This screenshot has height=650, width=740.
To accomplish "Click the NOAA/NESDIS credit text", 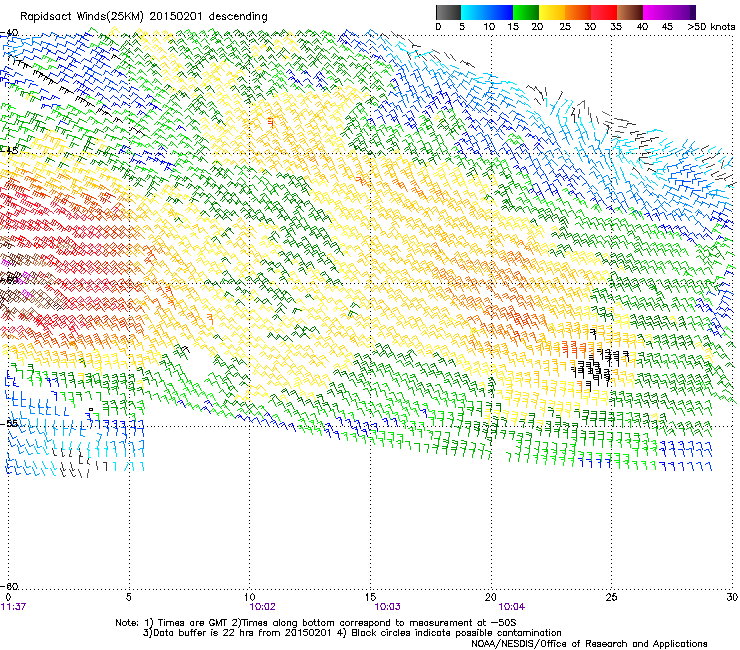I will 589,644.
